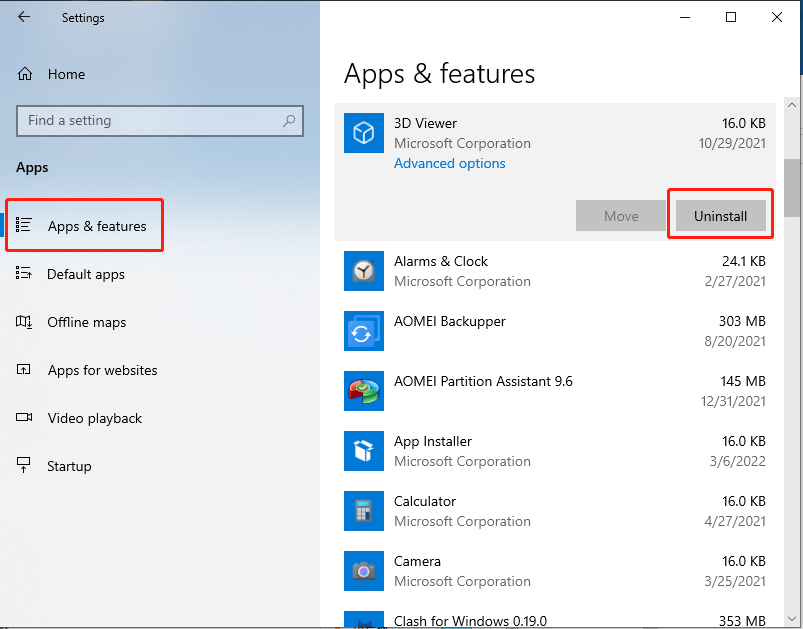
Task: Select the Clash for Windows entry
Action: pos(470,620)
